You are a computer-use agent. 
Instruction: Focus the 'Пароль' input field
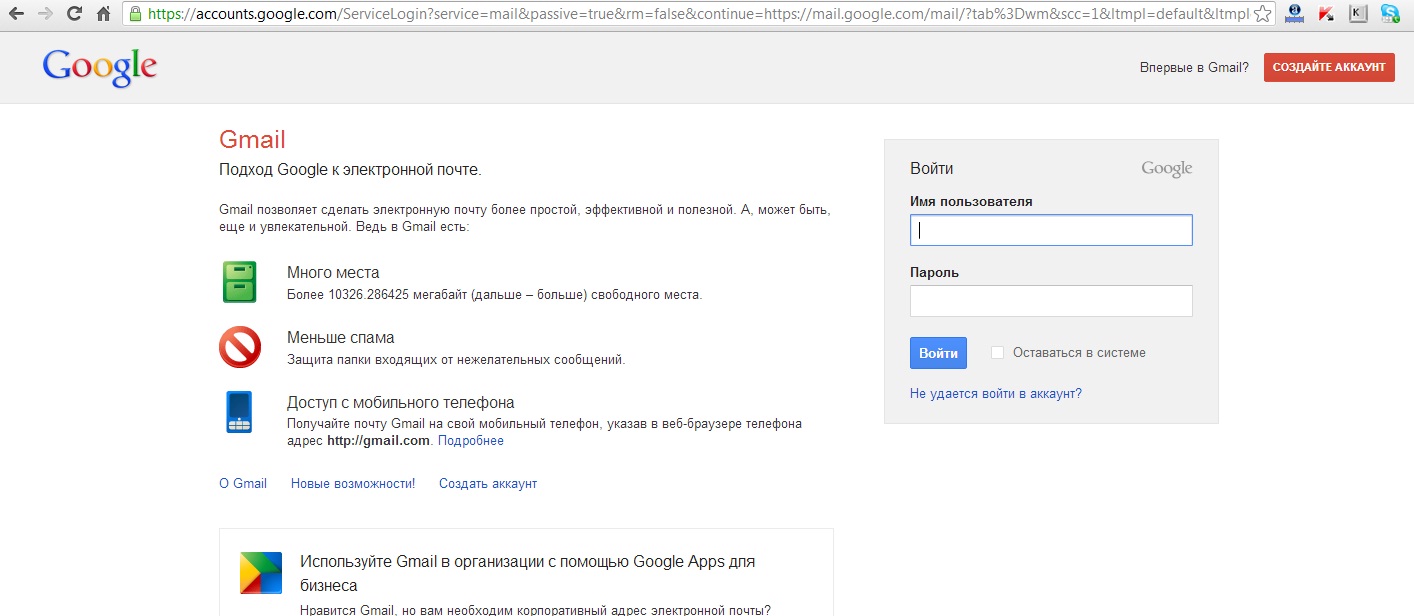pyautogui.click(x=1051, y=301)
